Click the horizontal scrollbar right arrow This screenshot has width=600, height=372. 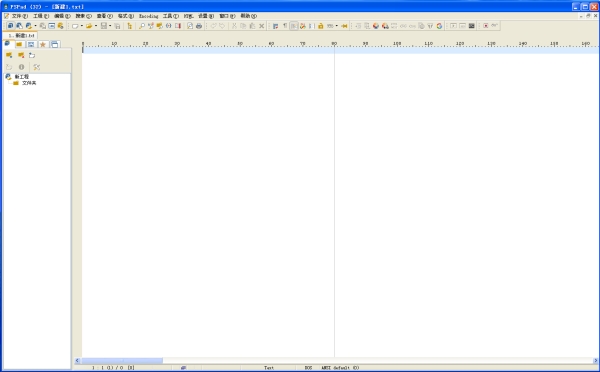(595, 361)
